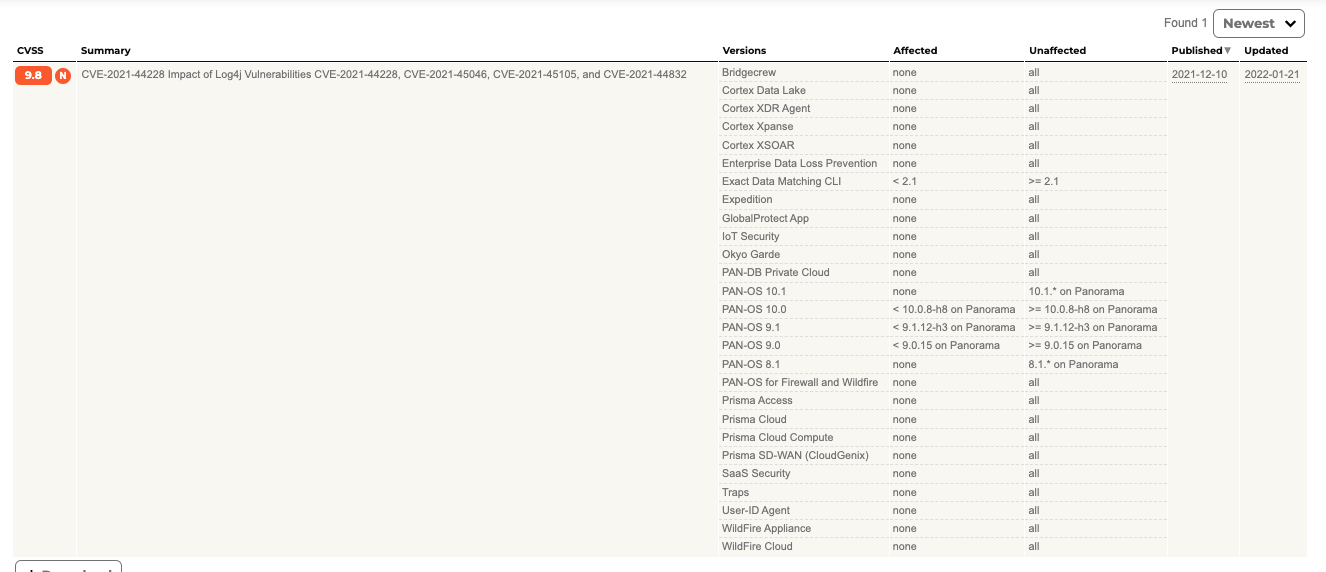Click the 9.8 CVSS score badge

[x=33, y=75]
